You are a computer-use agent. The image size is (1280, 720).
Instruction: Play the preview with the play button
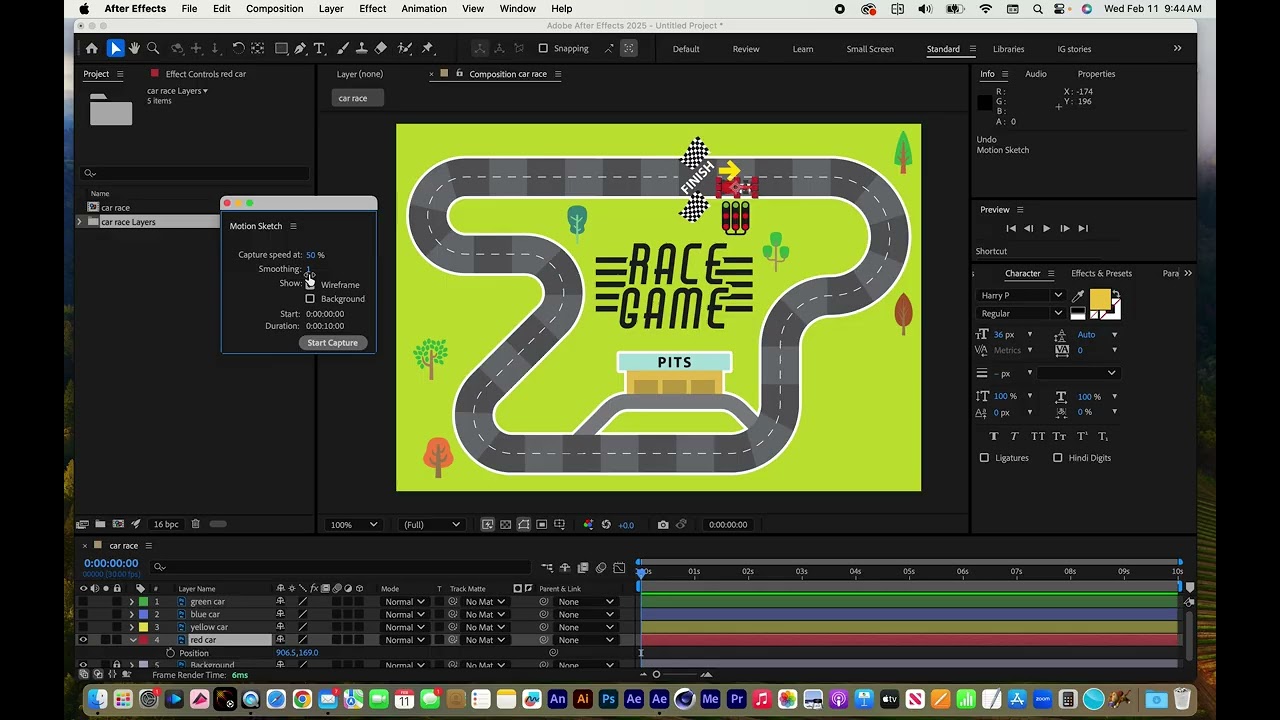pos(1046,229)
